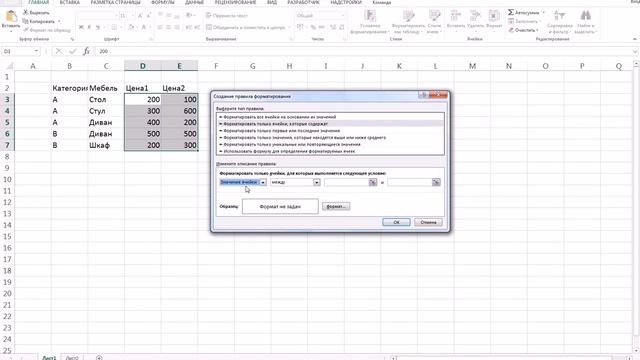Viewport: 640px width, 360px height.
Task: Open Условное форматирование in the ribbon
Action: coord(369,21)
